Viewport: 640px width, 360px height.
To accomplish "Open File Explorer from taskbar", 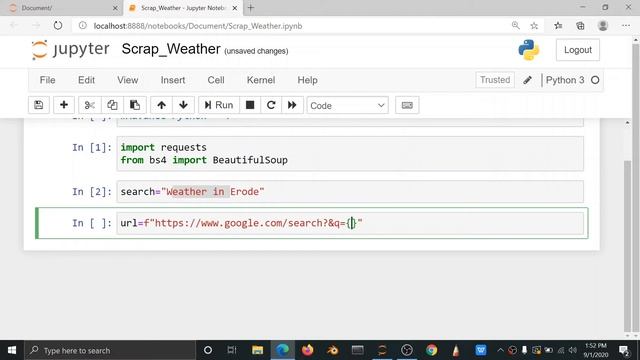I will click(x=257, y=350).
